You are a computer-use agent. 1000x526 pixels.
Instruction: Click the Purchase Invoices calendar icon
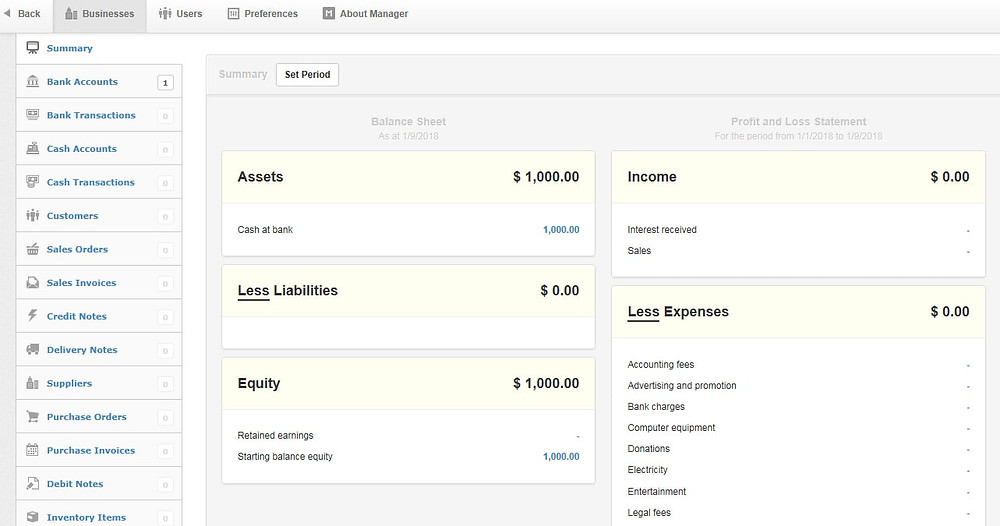tap(33, 450)
